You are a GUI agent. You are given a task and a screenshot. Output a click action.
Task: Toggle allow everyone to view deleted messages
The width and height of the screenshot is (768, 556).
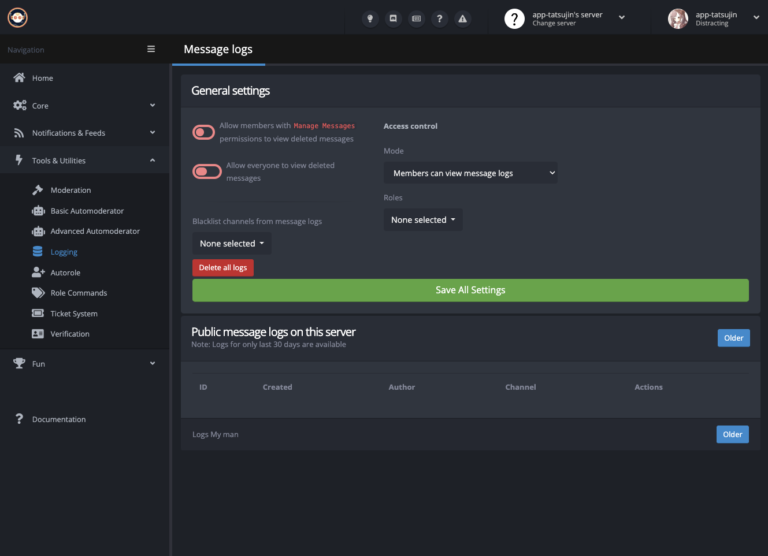point(207,171)
